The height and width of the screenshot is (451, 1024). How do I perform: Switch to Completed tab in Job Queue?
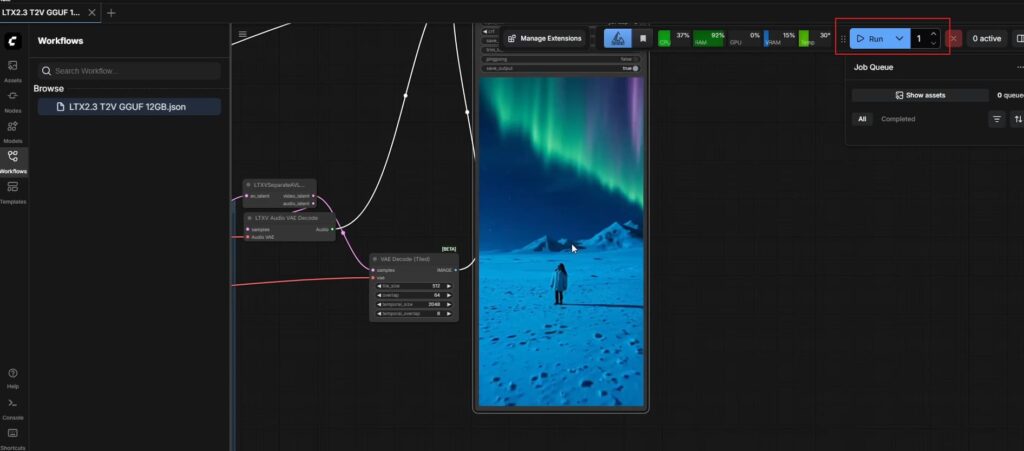898,119
